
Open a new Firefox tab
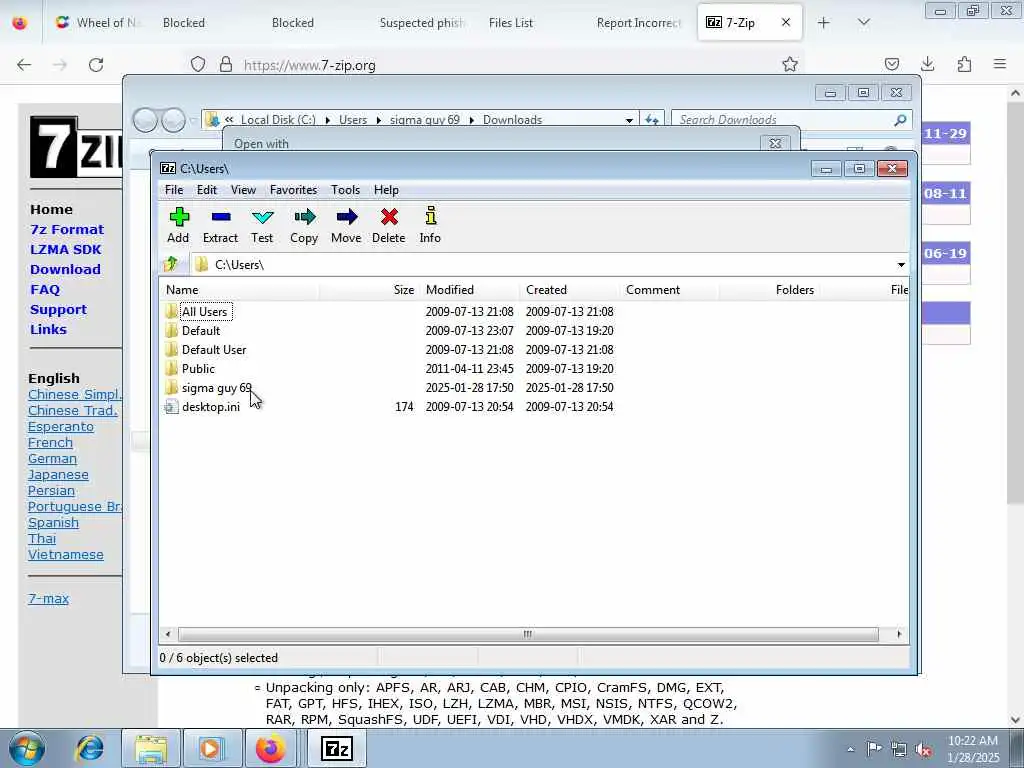[x=824, y=23]
